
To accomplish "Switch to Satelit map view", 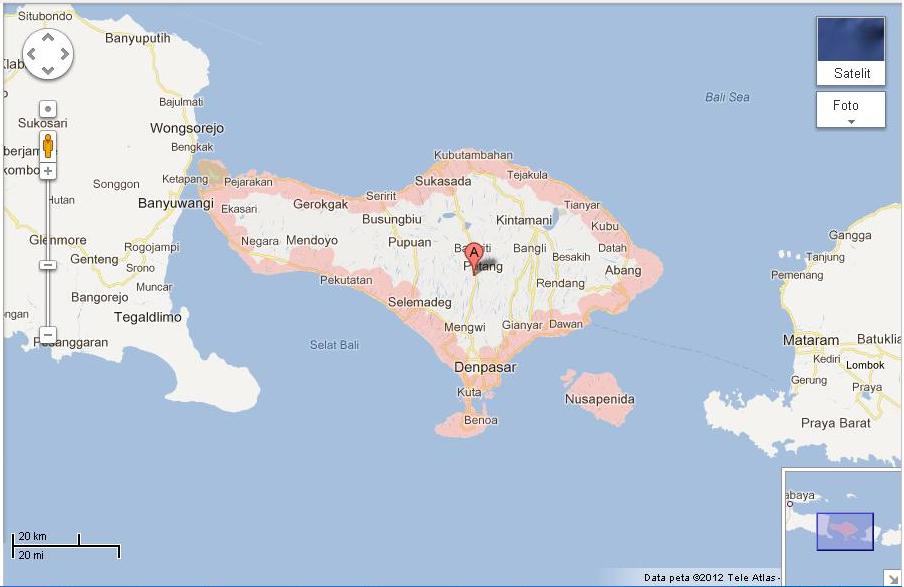I will 851,51.
